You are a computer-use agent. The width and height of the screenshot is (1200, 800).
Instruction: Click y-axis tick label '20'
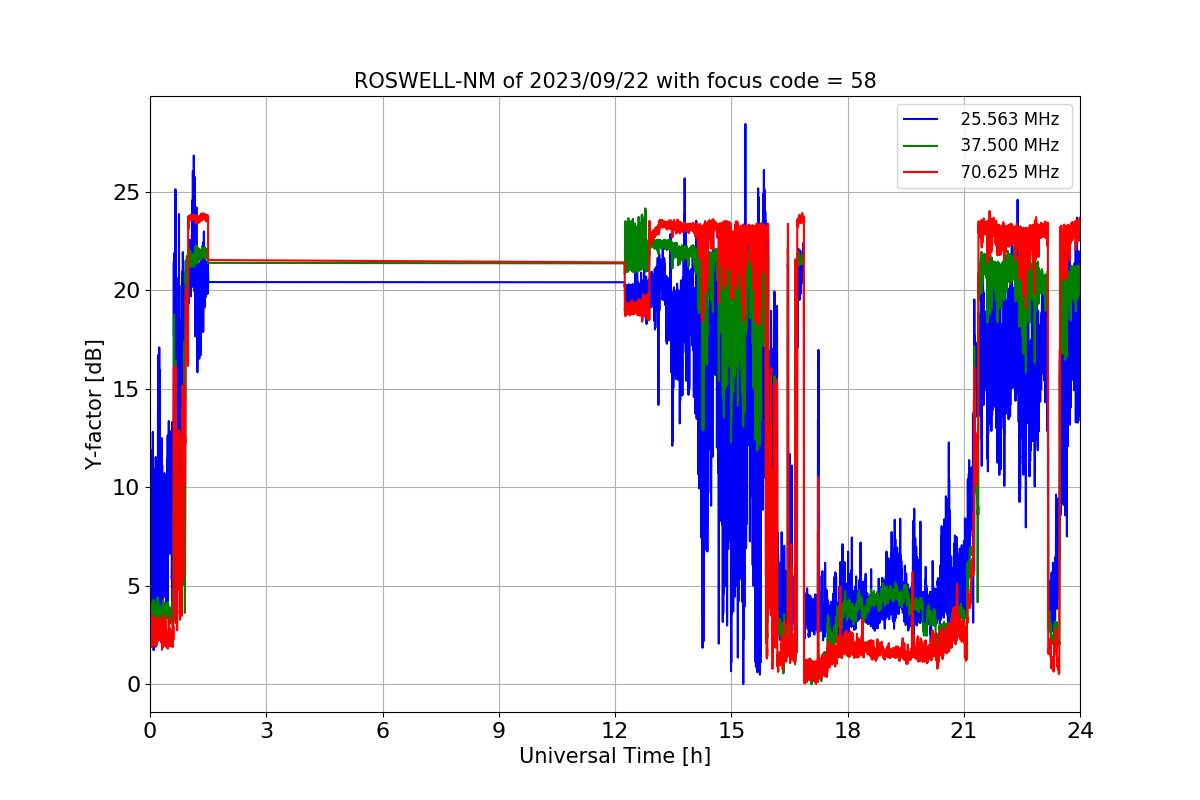click(128, 291)
